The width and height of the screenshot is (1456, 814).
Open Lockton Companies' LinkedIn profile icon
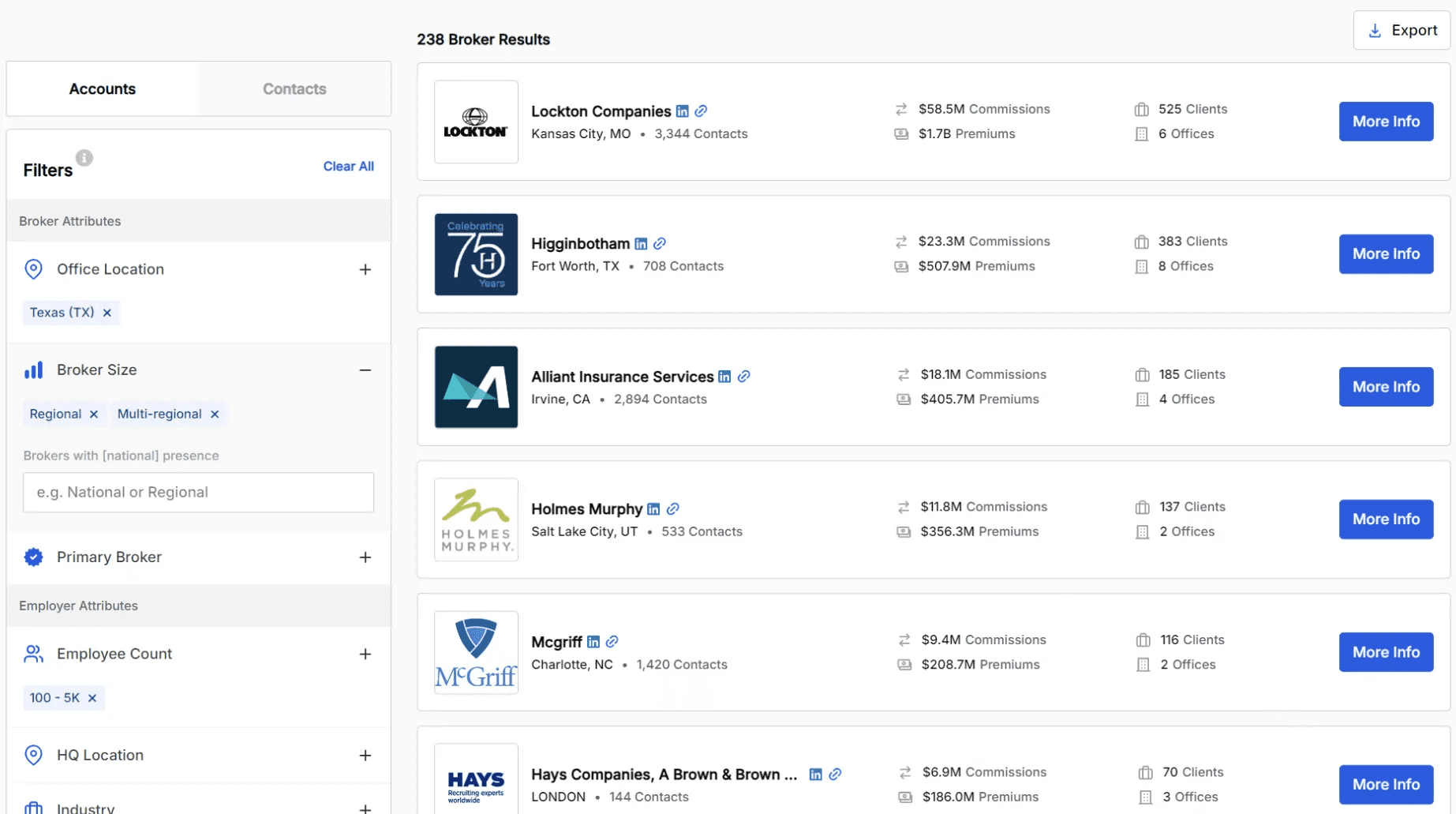coord(683,111)
